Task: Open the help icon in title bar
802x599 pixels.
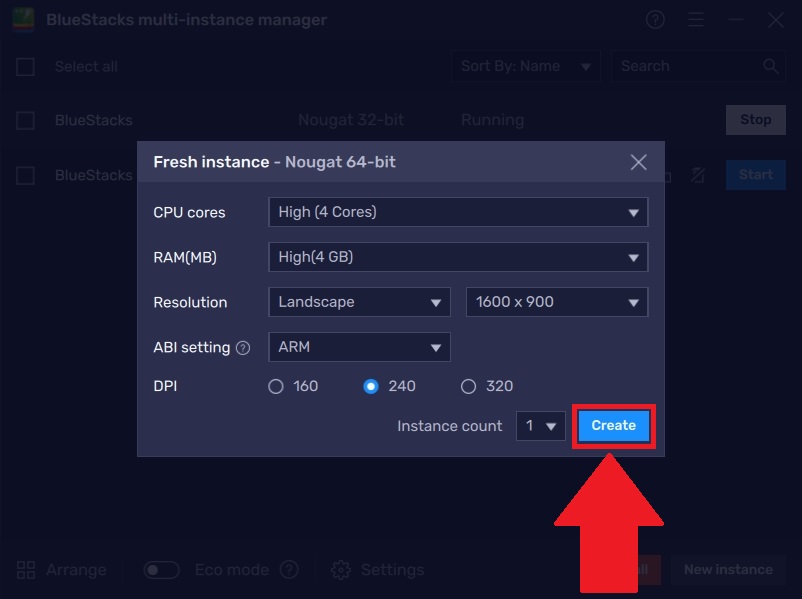Action: click(x=655, y=20)
